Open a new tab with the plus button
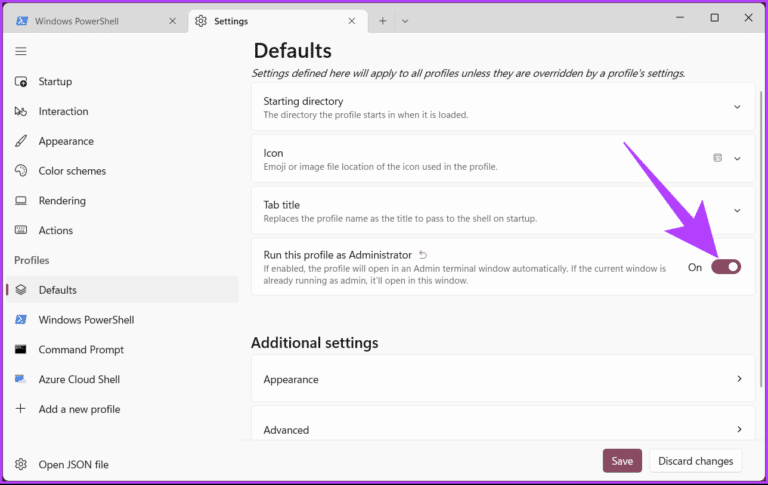Screen dimensions: 768x485 click(x=383, y=21)
